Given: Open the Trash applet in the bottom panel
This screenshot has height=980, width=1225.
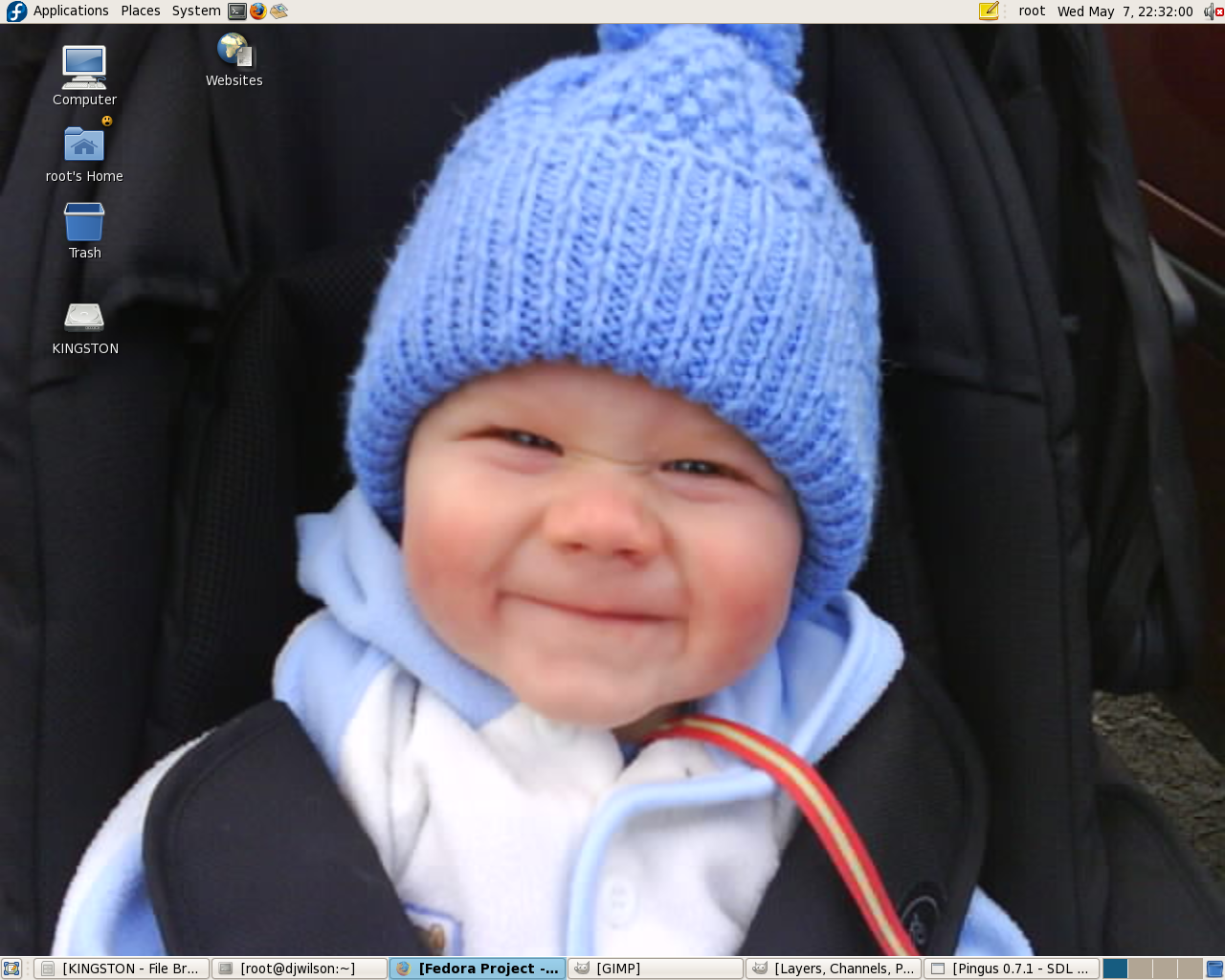Looking at the screenshot, I should [1215, 969].
